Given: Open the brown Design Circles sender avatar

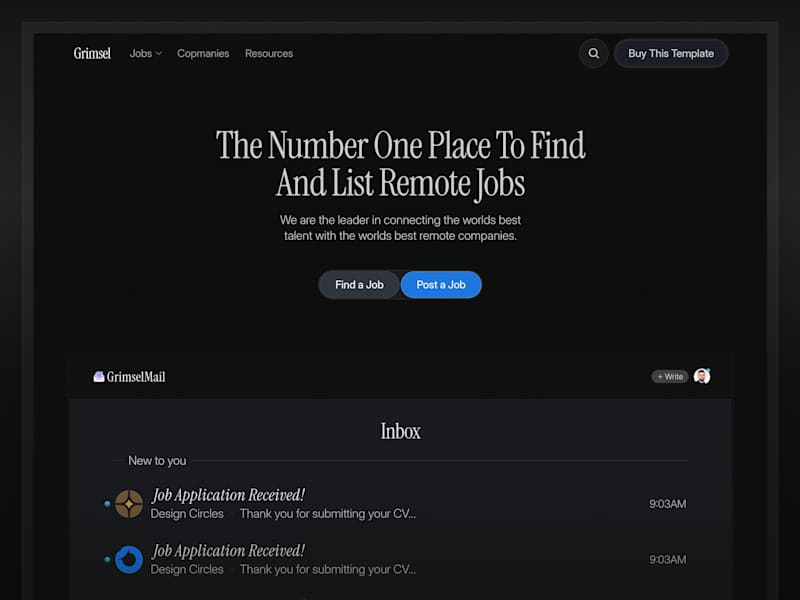Looking at the screenshot, I should [x=129, y=504].
